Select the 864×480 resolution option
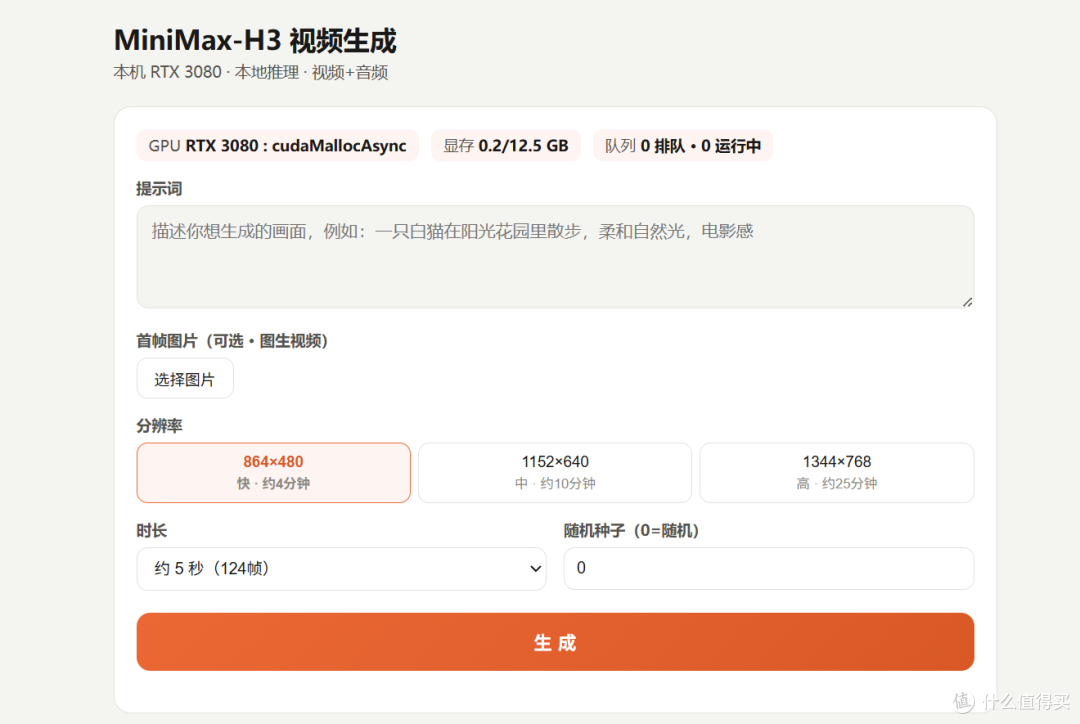Image resolution: width=1080 pixels, height=724 pixels. (x=273, y=473)
